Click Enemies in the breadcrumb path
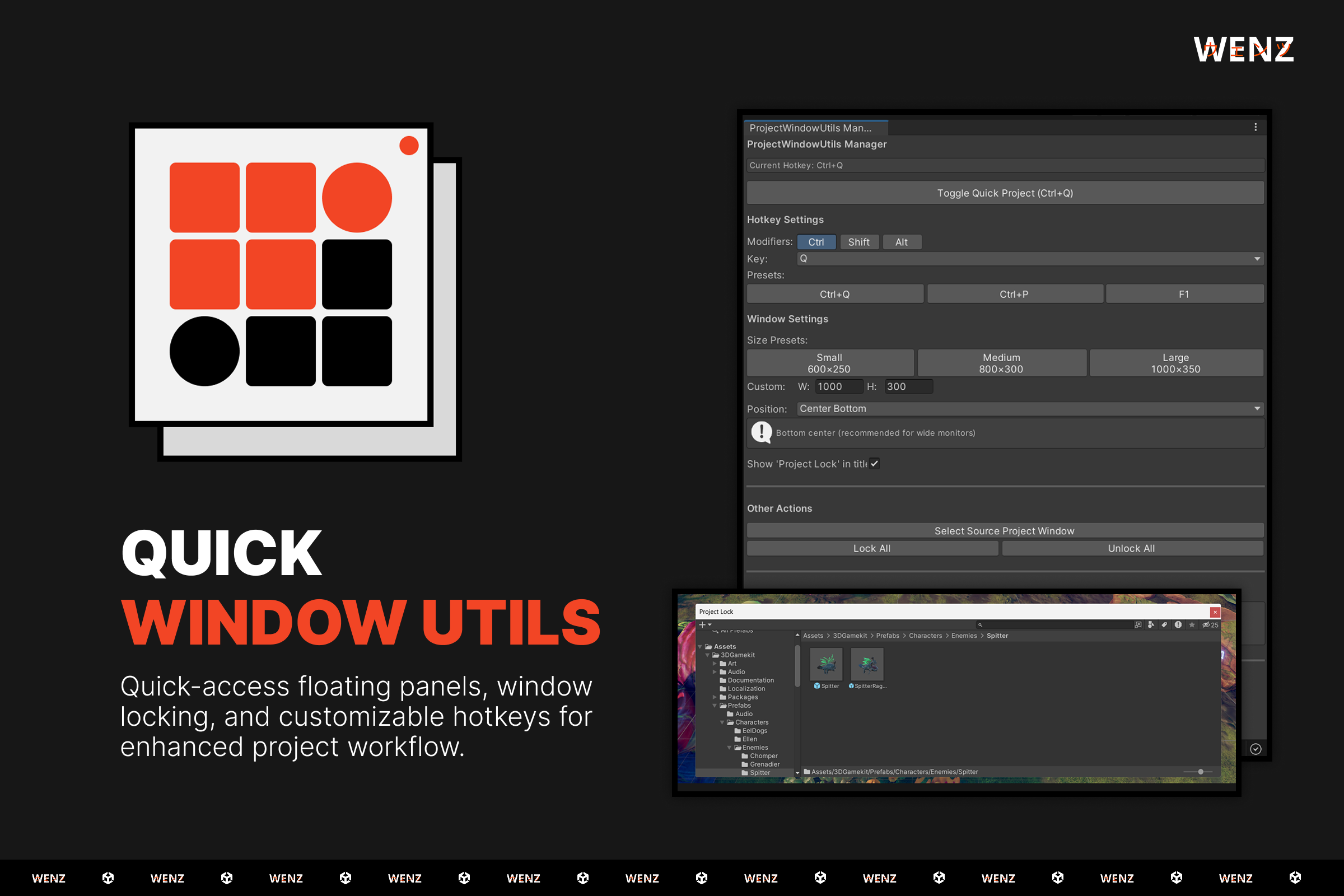Image resolution: width=1344 pixels, height=896 pixels. [x=964, y=636]
